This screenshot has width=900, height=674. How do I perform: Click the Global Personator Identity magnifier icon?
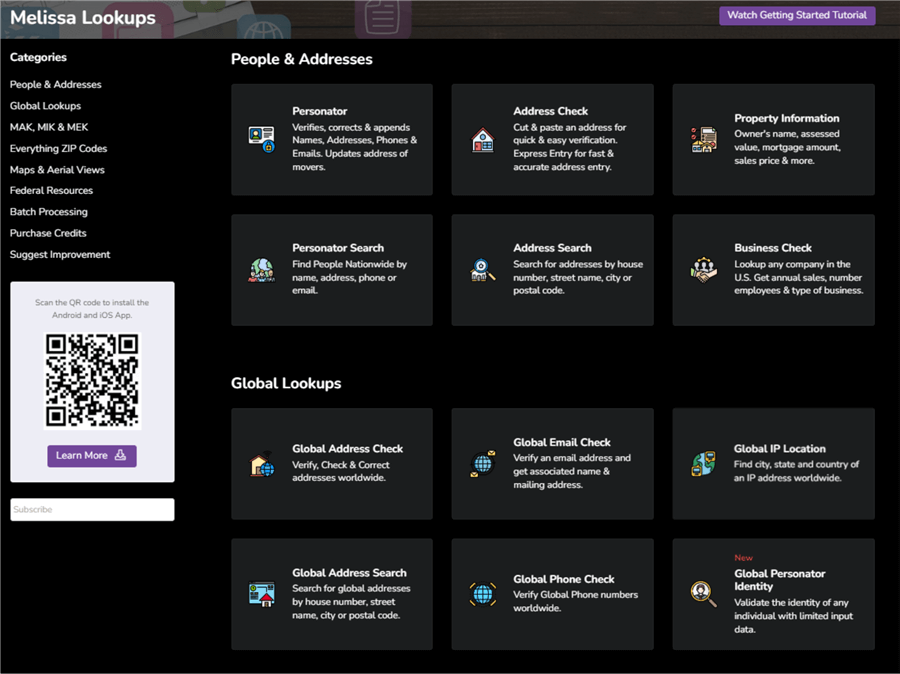tap(704, 594)
